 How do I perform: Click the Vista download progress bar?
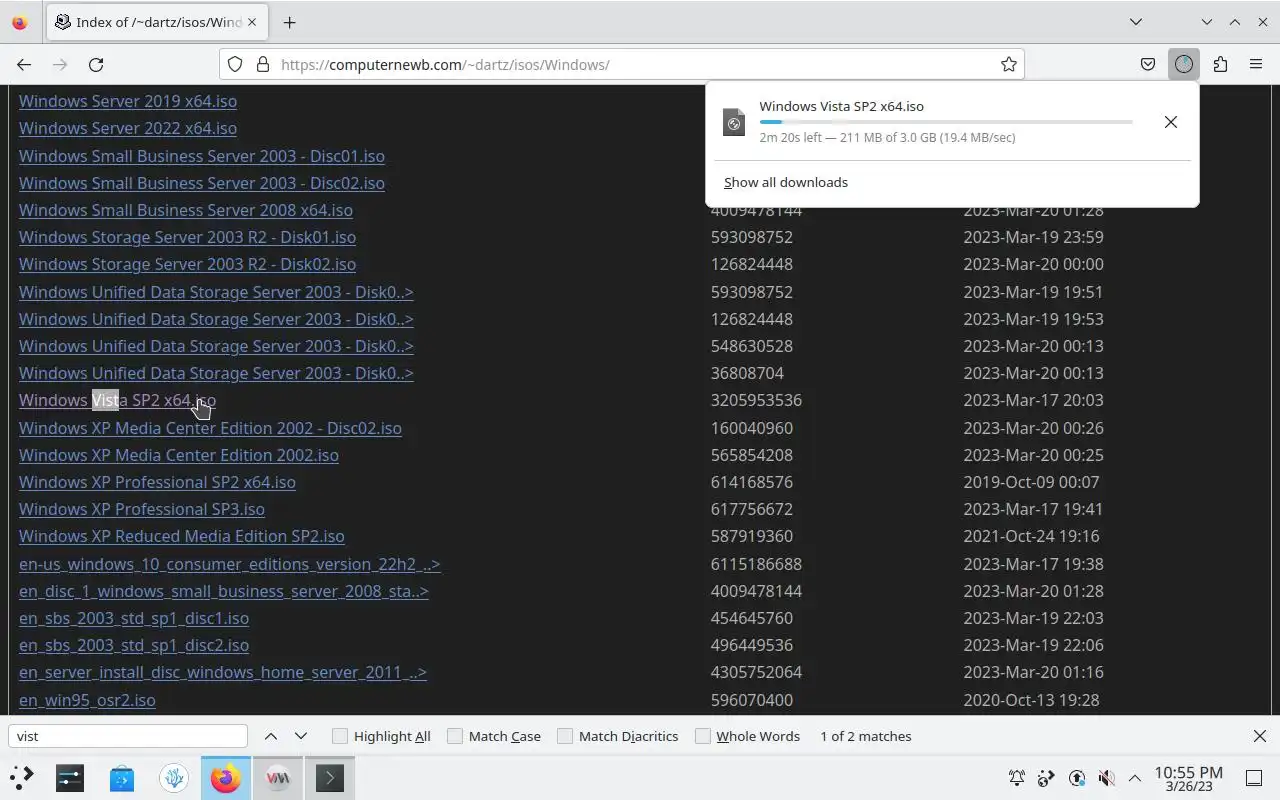(x=946, y=122)
